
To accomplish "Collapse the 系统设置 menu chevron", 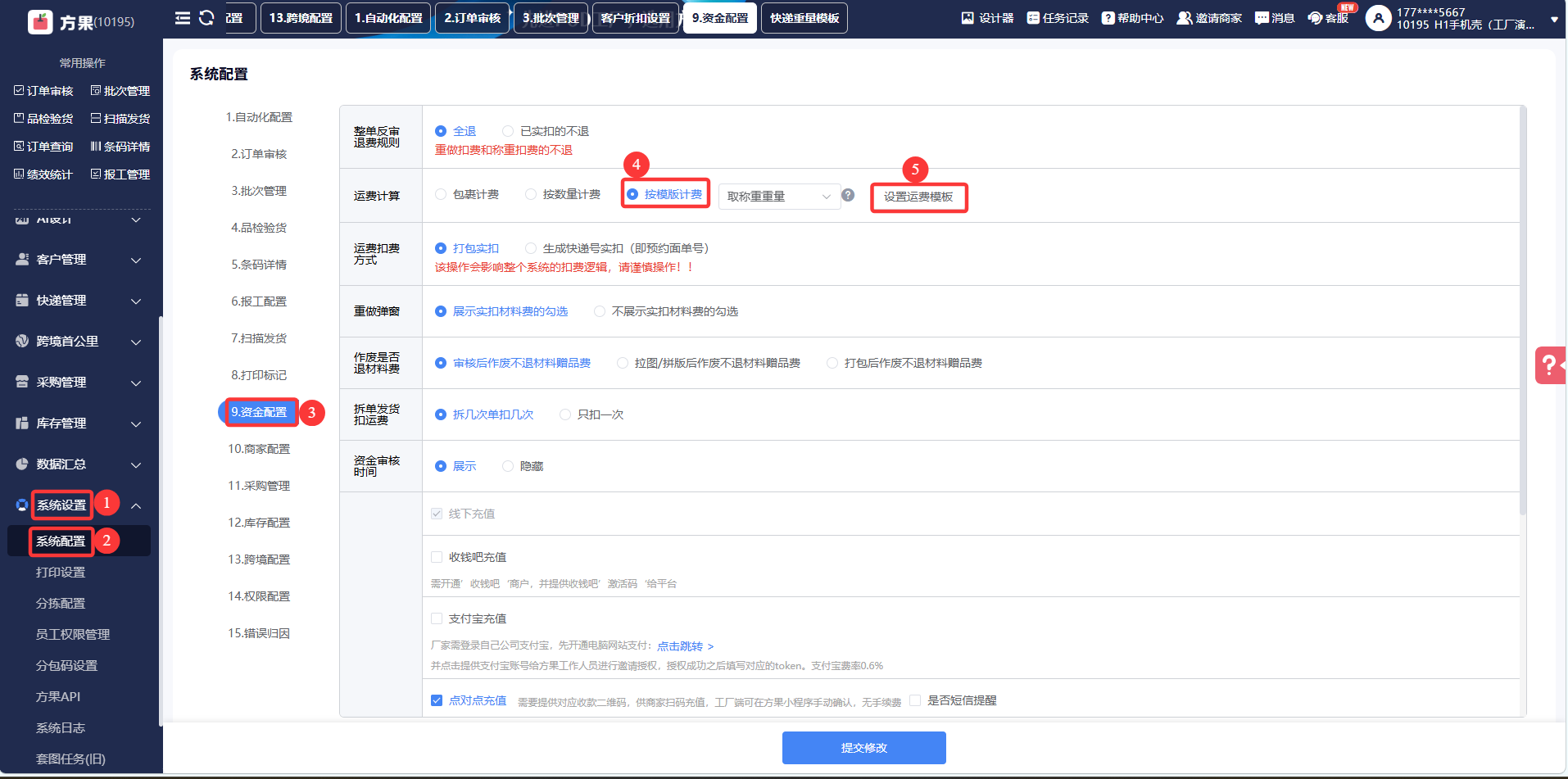I will (x=136, y=506).
